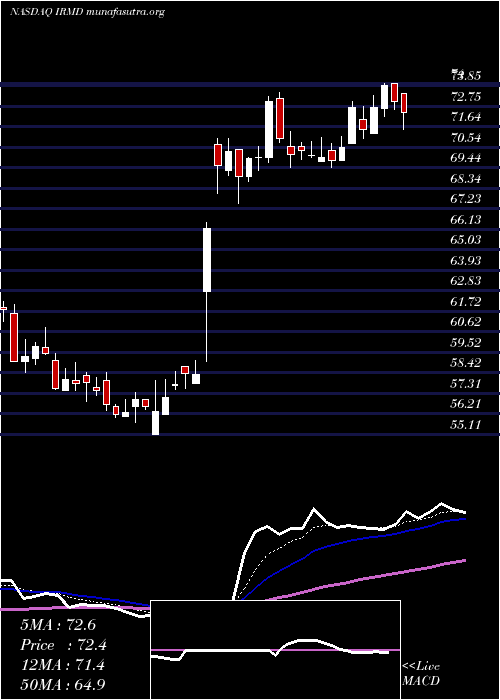Viewport: 500px width, 700px height.
Task: Click the 50MA : 64.9 value
Action: (x=63, y=684)
